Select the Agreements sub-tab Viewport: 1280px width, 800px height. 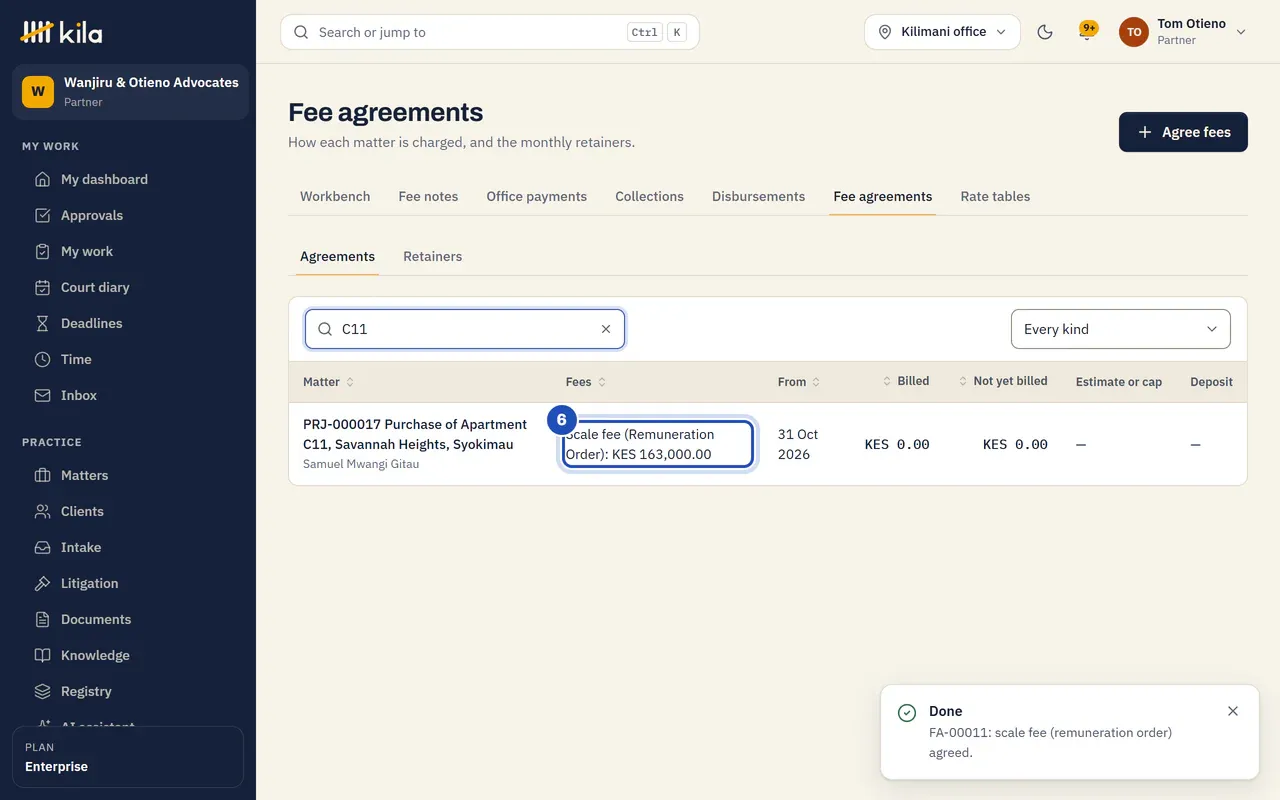337,256
